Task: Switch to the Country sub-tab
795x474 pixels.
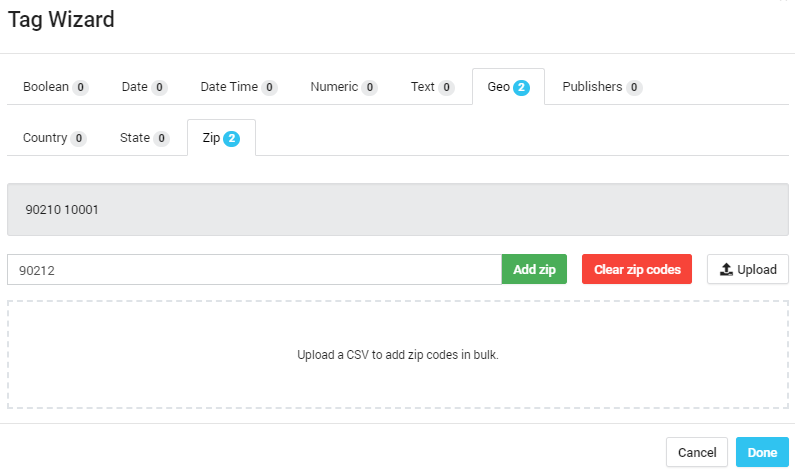Action: click(x=54, y=138)
